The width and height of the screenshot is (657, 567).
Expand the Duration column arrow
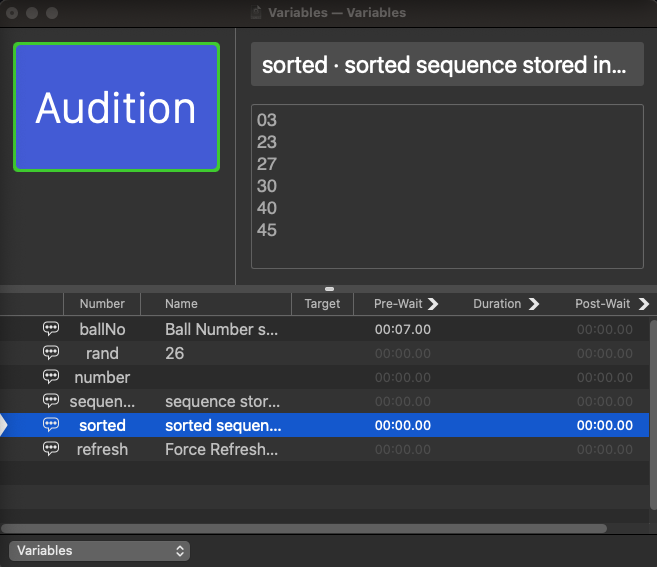[x=533, y=304]
